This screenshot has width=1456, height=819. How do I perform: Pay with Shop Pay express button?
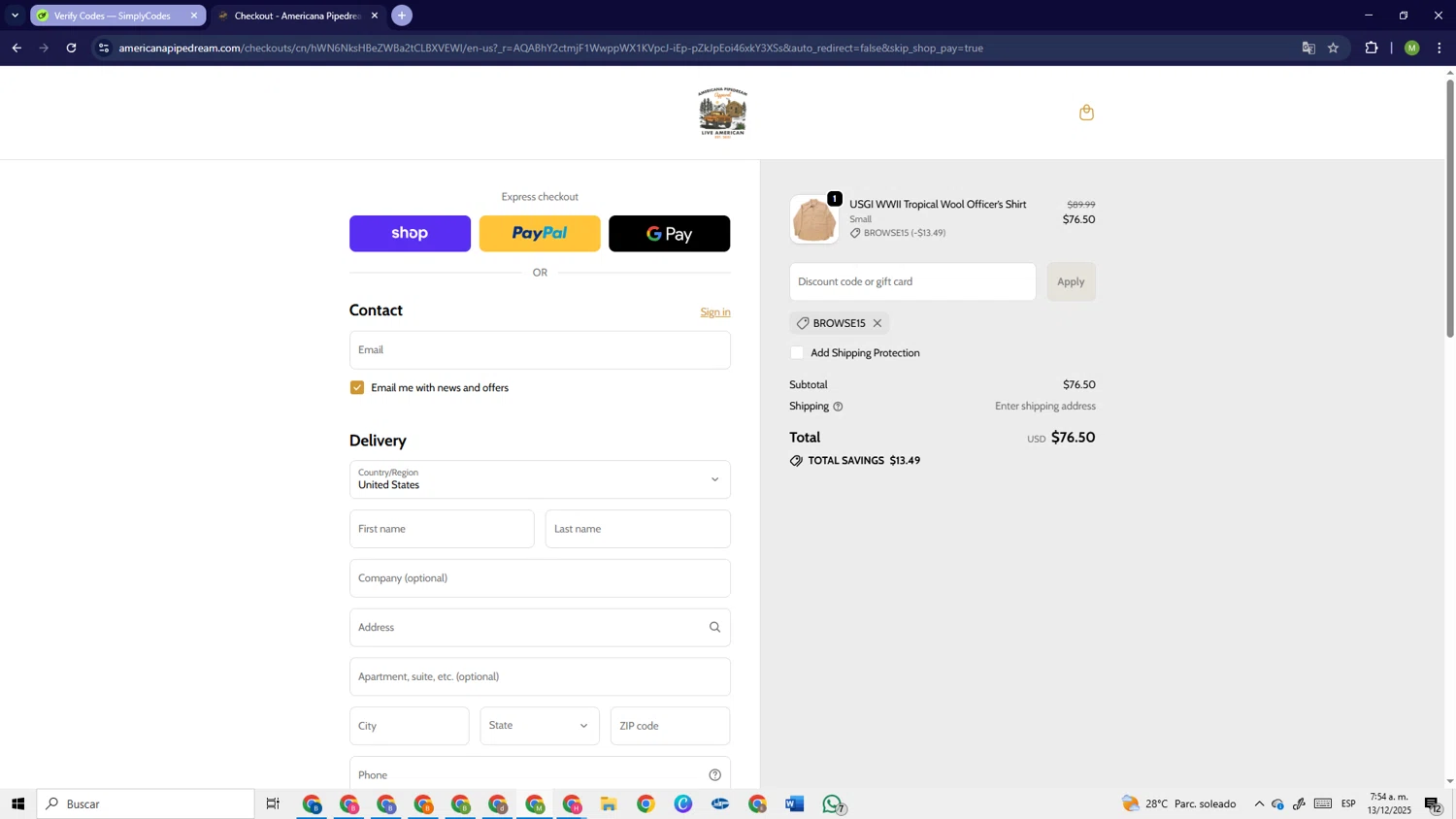410,233
